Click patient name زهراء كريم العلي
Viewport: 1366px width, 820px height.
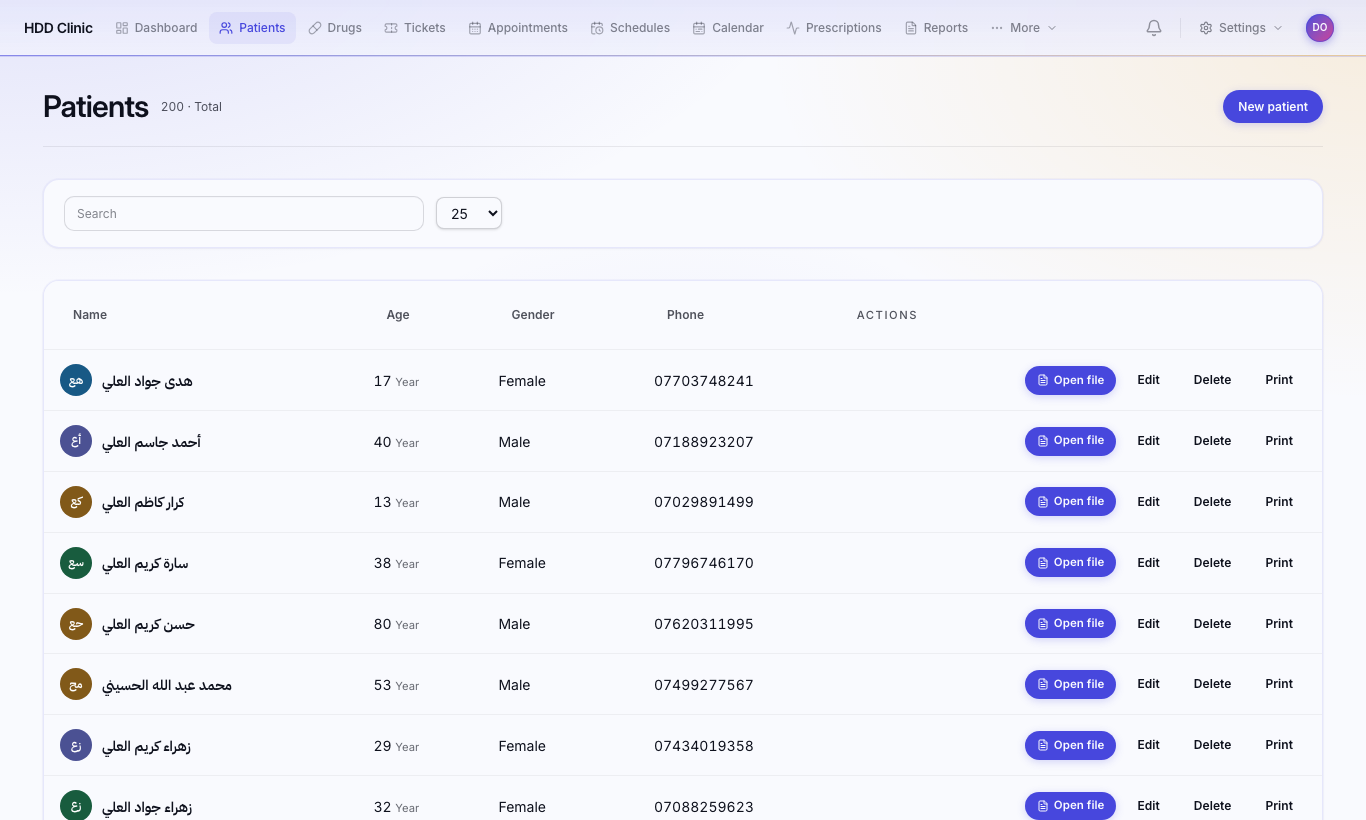point(146,746)
